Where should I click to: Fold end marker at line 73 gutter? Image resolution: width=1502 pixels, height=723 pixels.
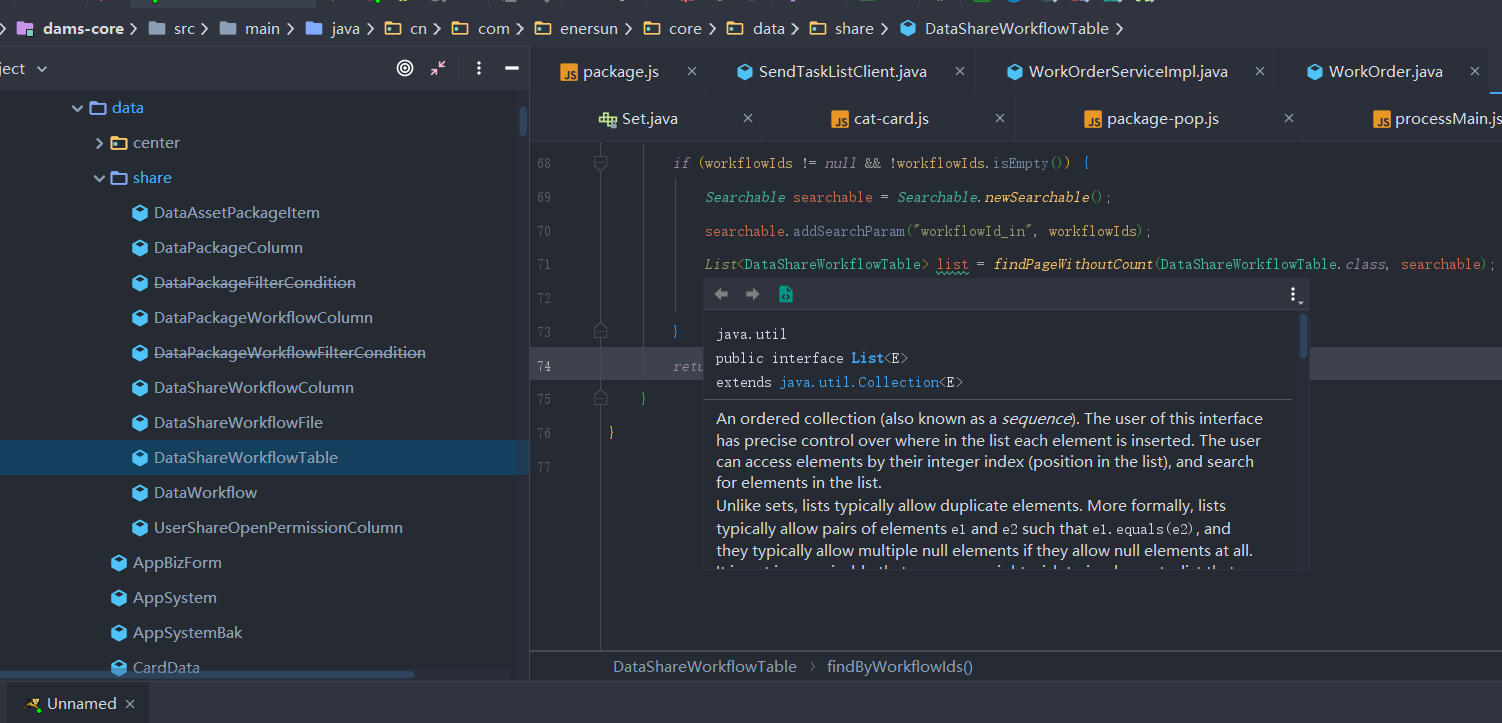[600, 330]
